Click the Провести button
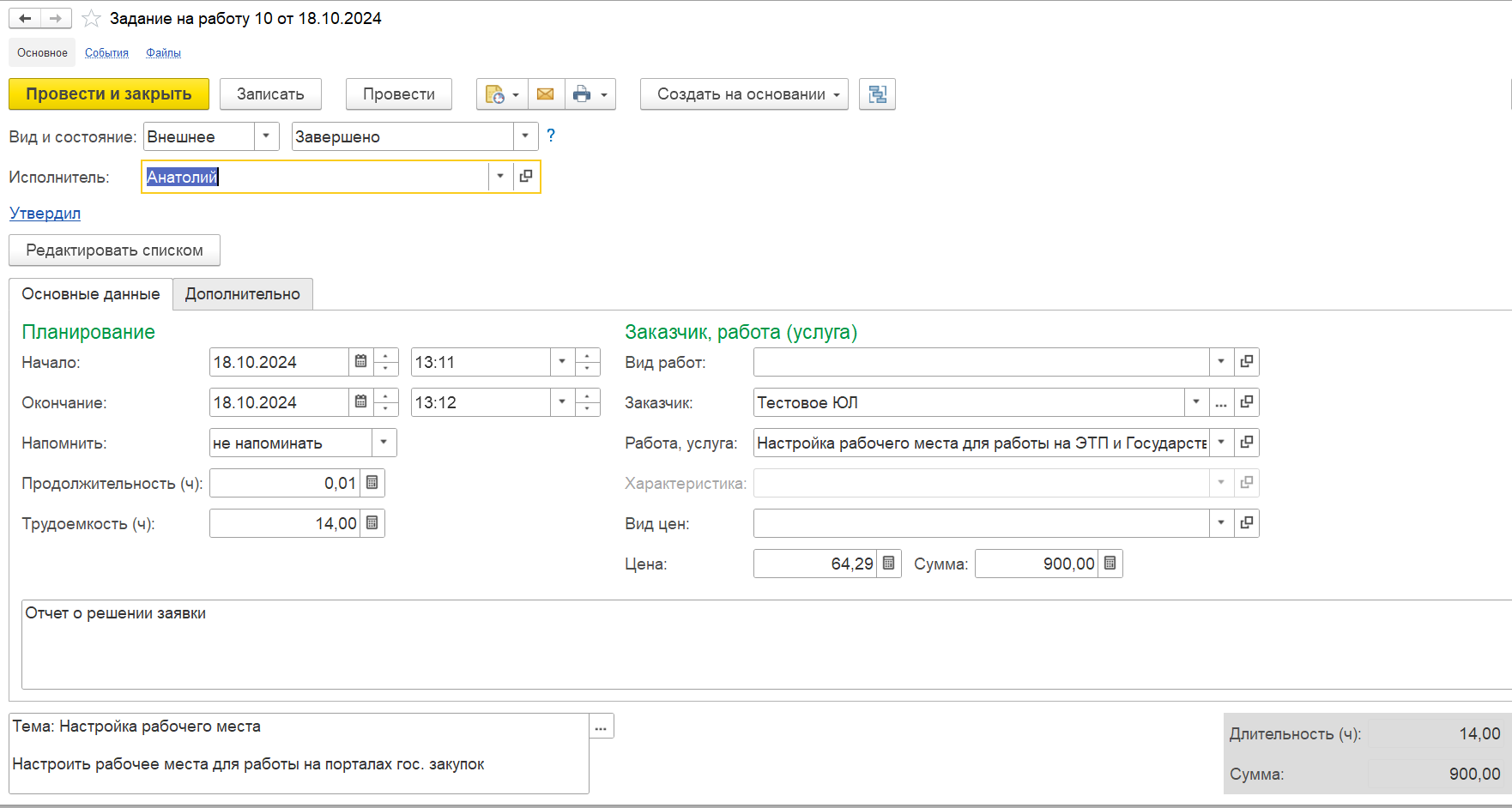This screenshot has width=1512, height=808. pyautogui.click(x=399, y=94)
